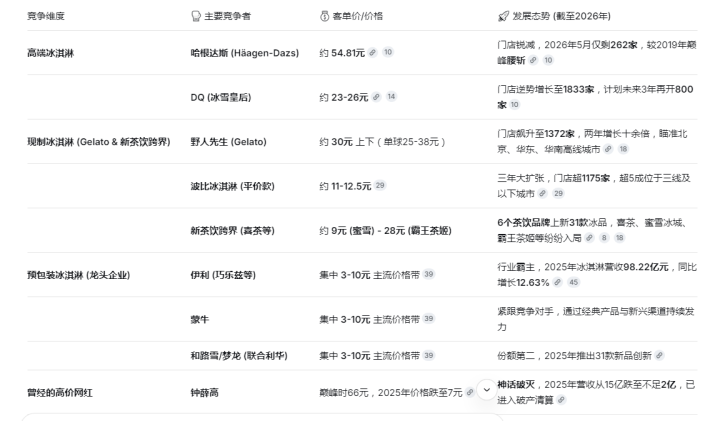Screen dimensions: 720x421
Task: Open citation badge 39 in 蒙牛 row
Action: point(428,319)
